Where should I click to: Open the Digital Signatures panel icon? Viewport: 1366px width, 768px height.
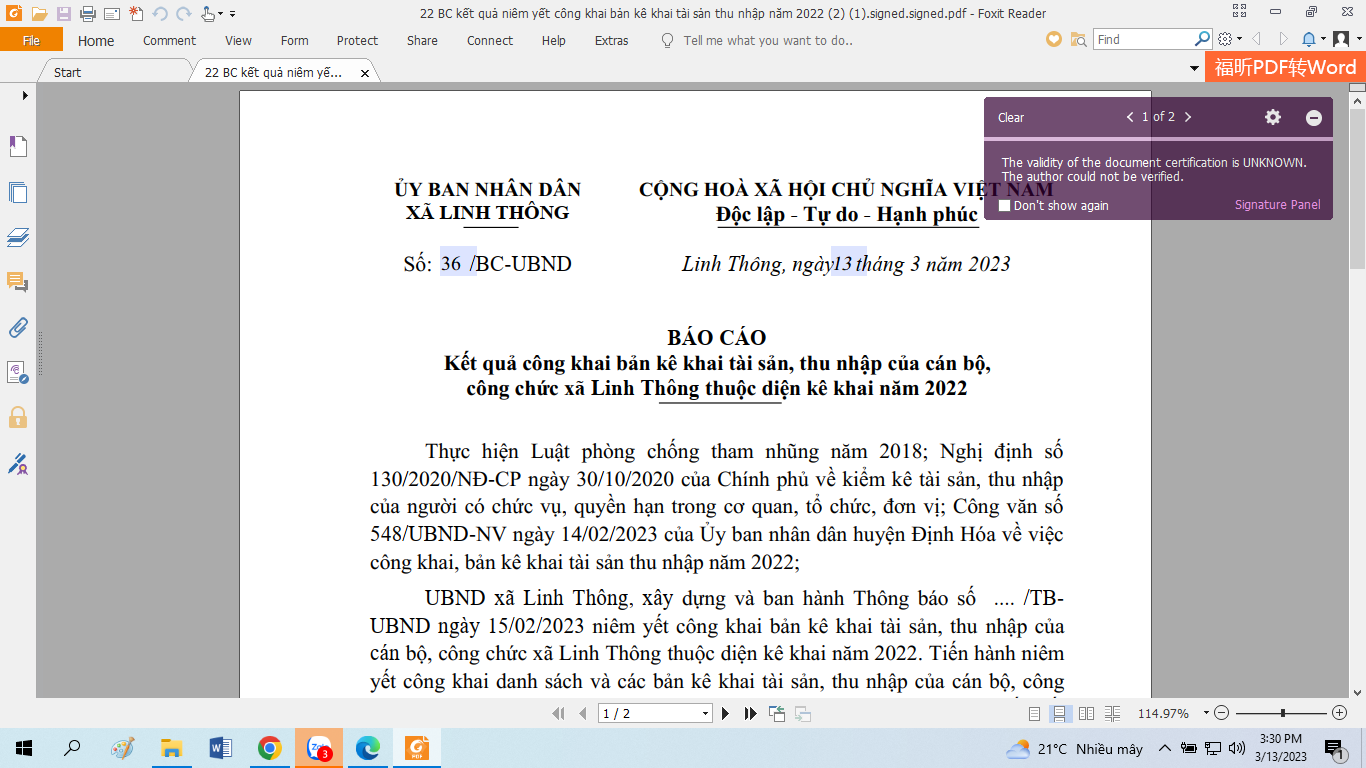[x=17, y=372]
